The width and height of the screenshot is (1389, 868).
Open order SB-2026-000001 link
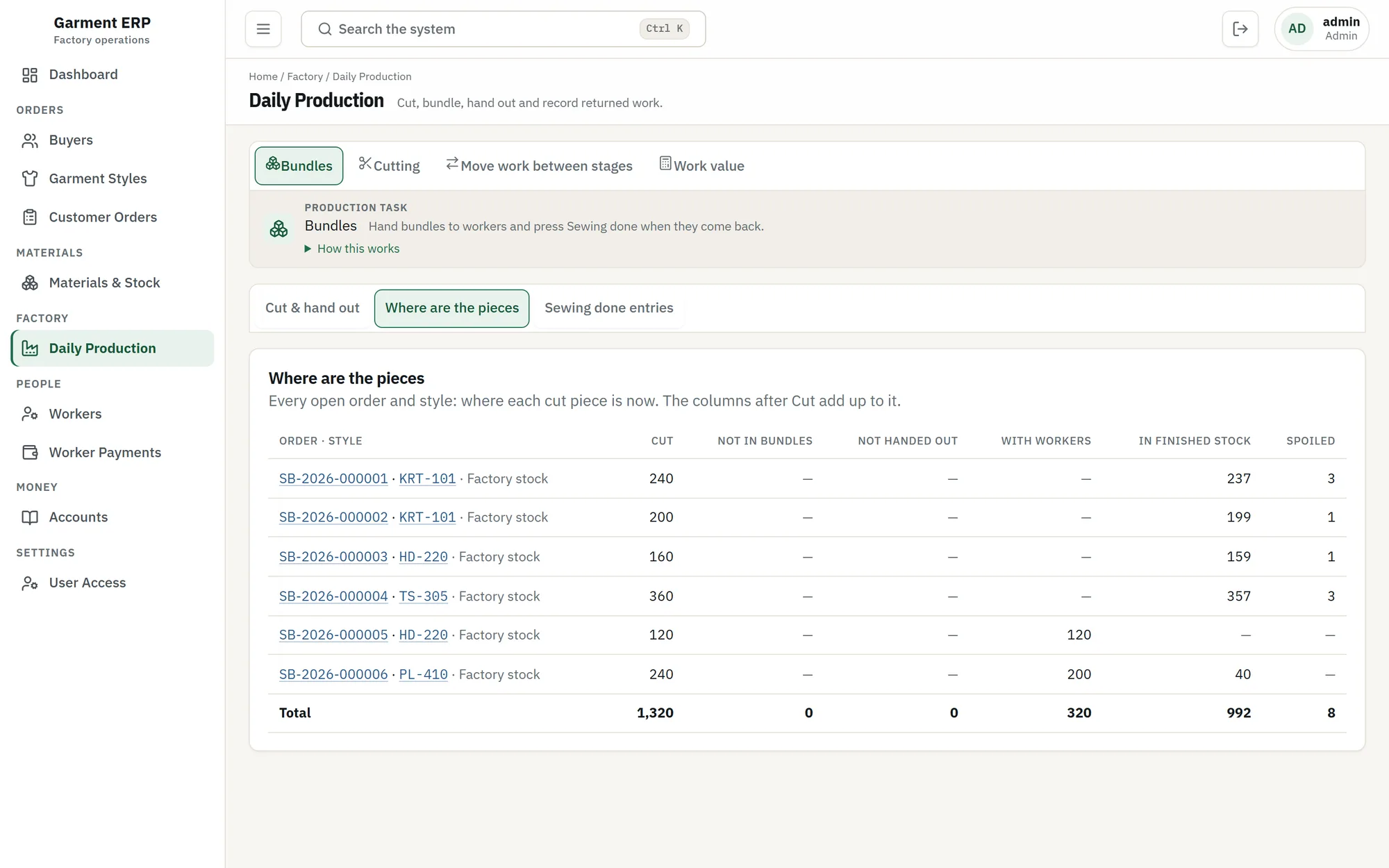click(x=333, y=479)
